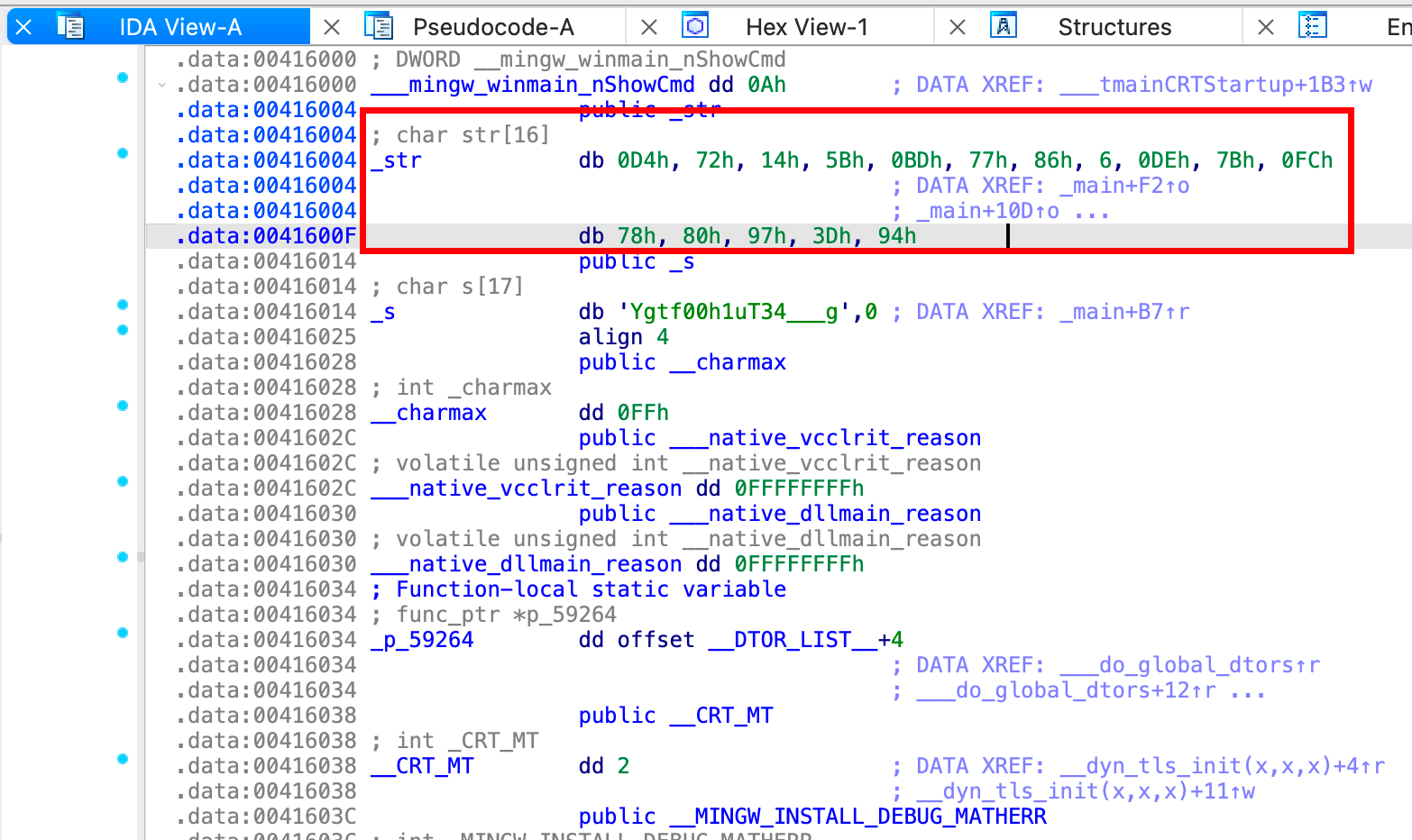Click '; func_ptr *p_59264' comment
This screenshot has height=840, width=1412.
pos(494,615)
